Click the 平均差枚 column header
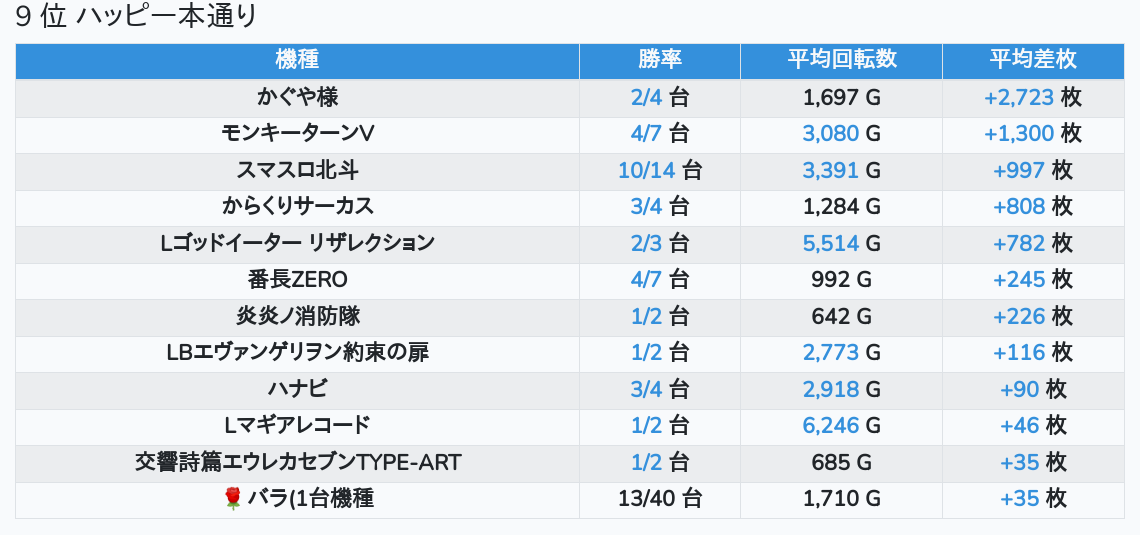Image resolution: width=1140 pixels, height=535 pixels. coord(1033,60)
